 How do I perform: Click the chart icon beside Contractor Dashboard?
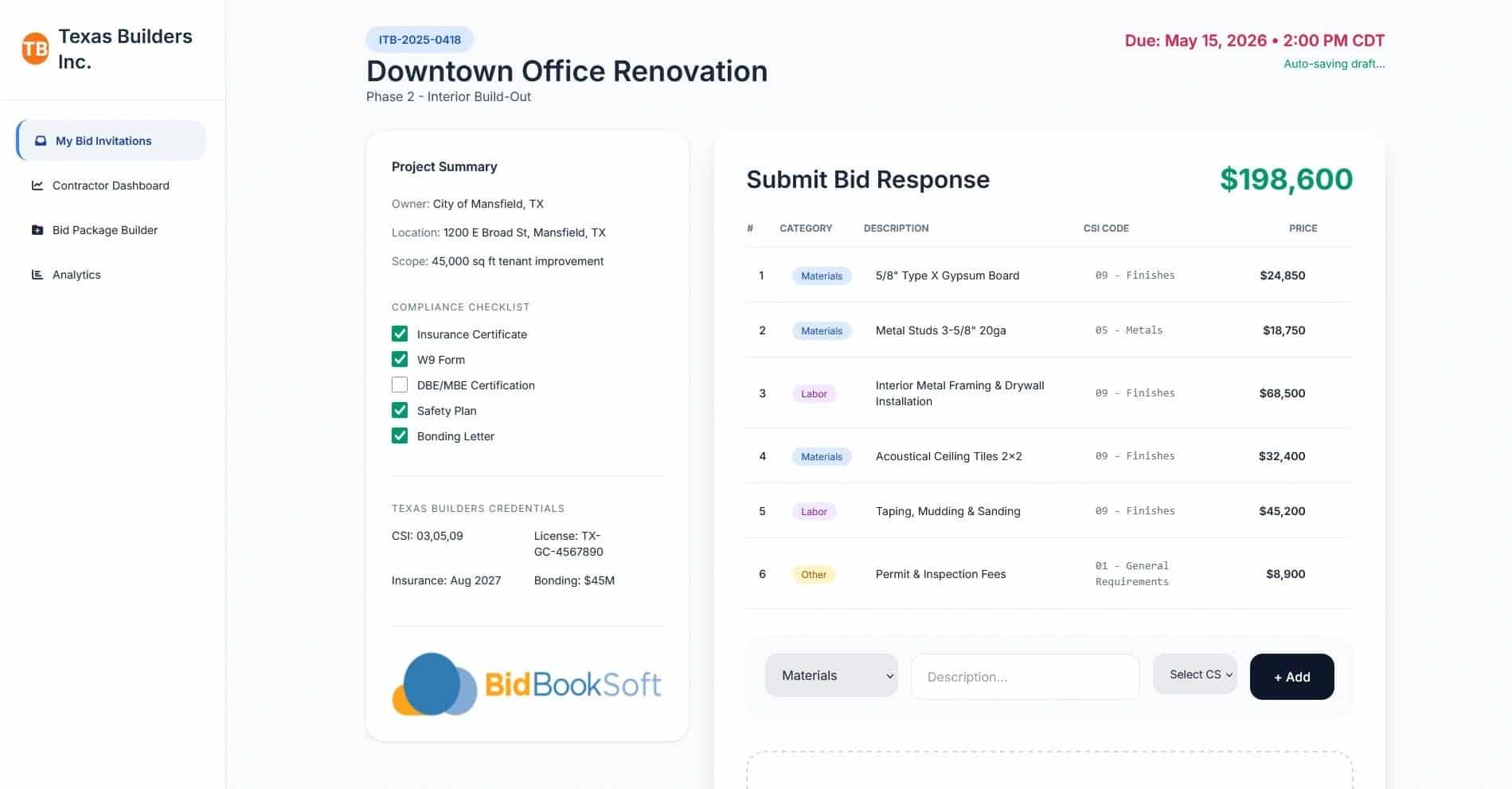click(37, 186)
